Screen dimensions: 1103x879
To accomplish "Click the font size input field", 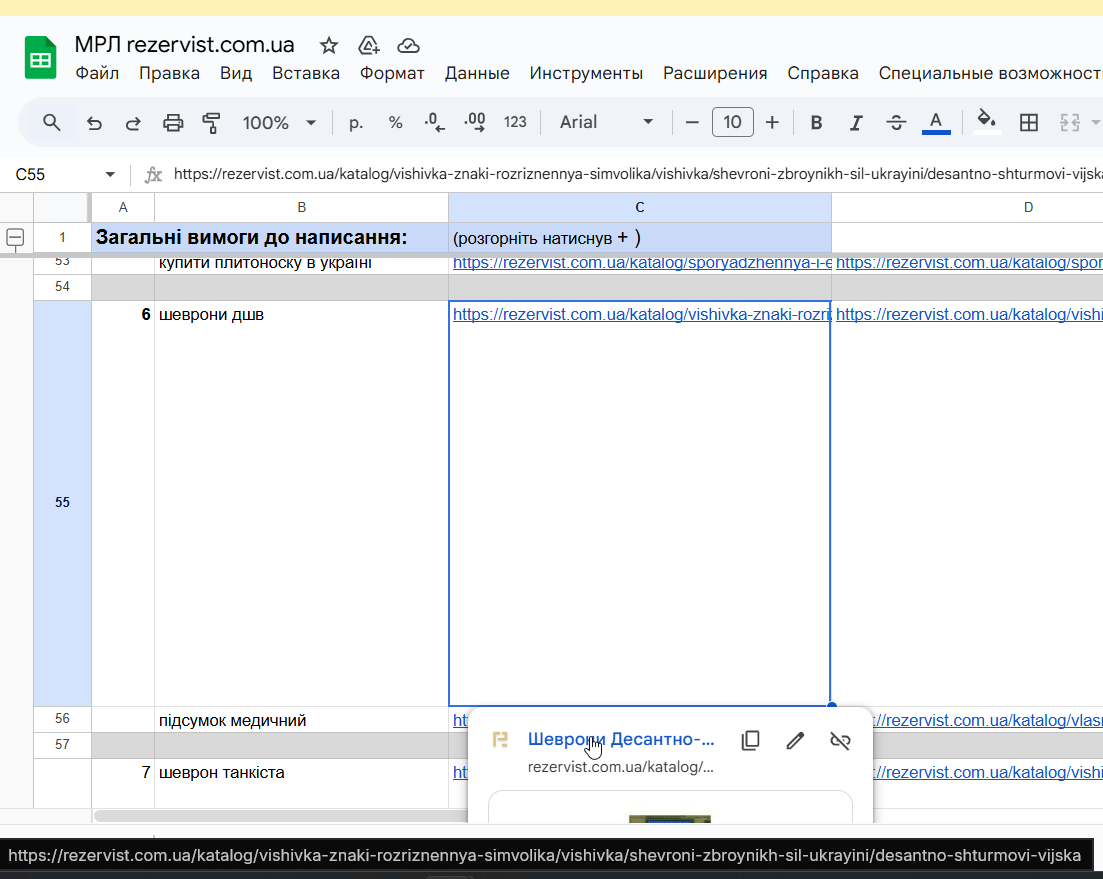I will pyautogui.click(x=732, y=122).
